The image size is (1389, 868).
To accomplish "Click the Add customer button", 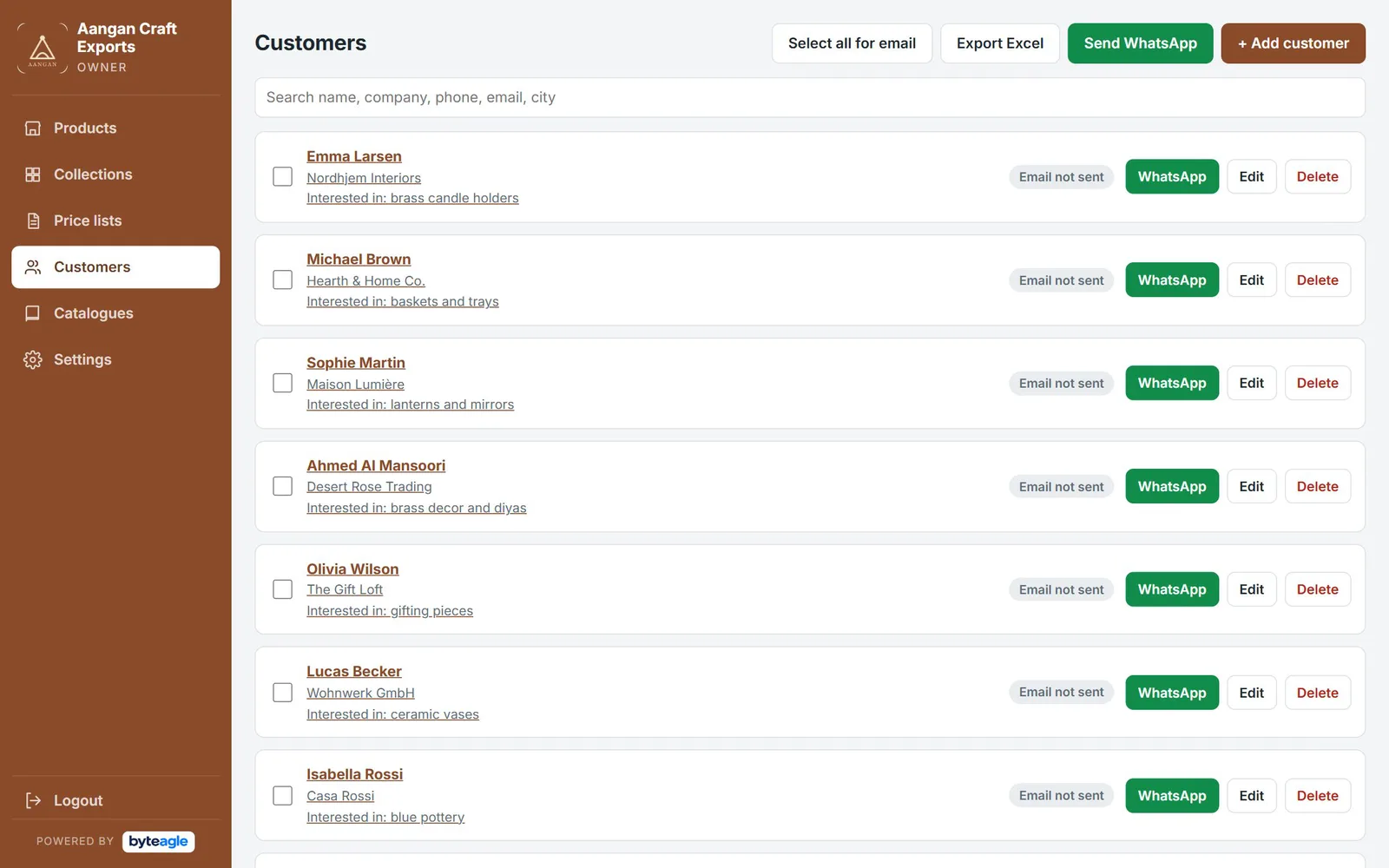I will [1293, 43].
